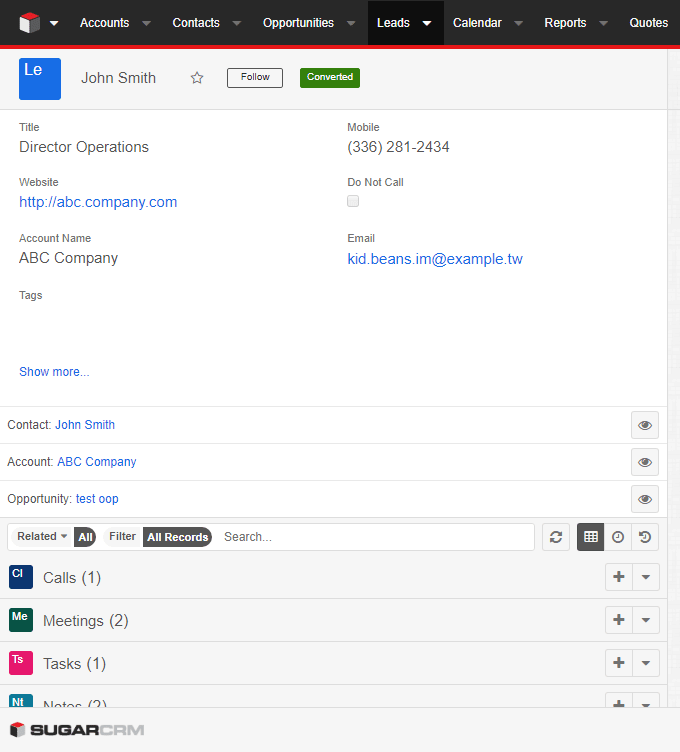Preview the test oop opportunity with eye icon
The height and width of the screenshot is (752, 680).
(645, 499)
